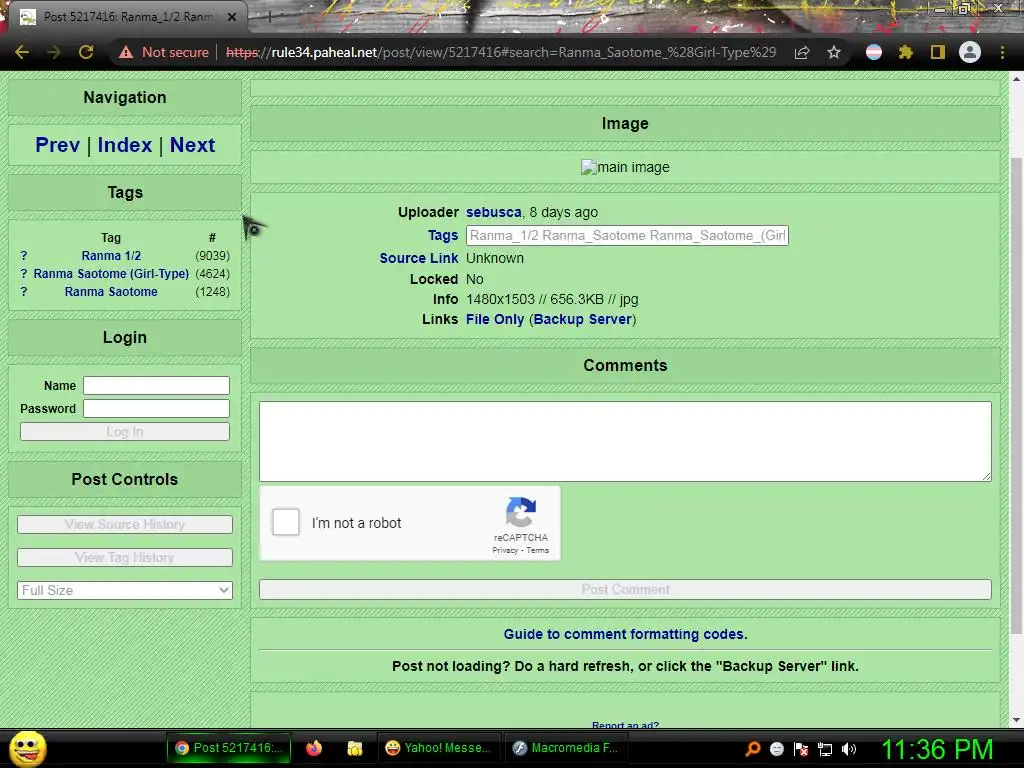Click the volume speaker tray icon
1024x768 pixels.
pyautogui.click(x=849, y=749)
